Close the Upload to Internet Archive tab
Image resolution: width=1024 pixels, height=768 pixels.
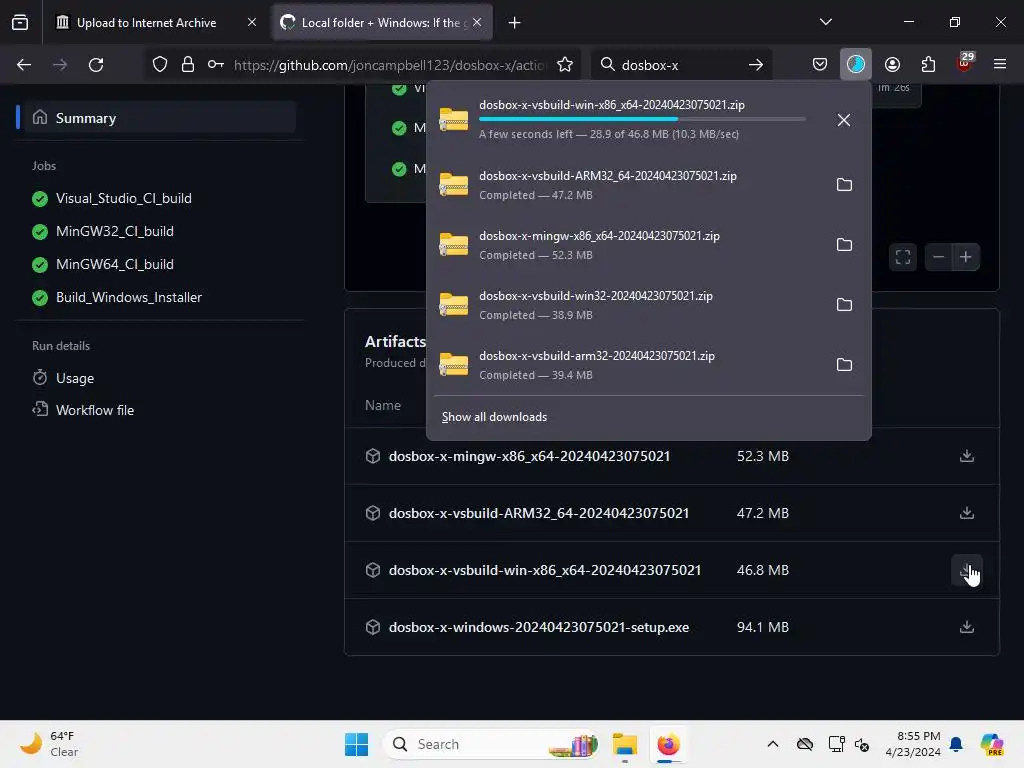(x=252, y=22)
